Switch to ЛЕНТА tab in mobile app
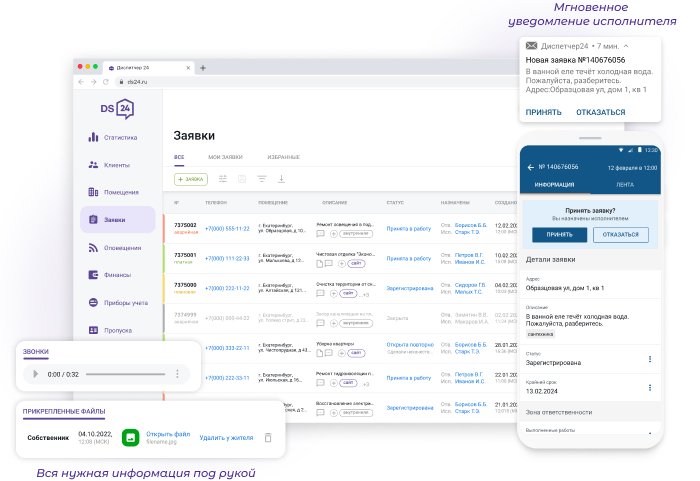 coord(624,185)
